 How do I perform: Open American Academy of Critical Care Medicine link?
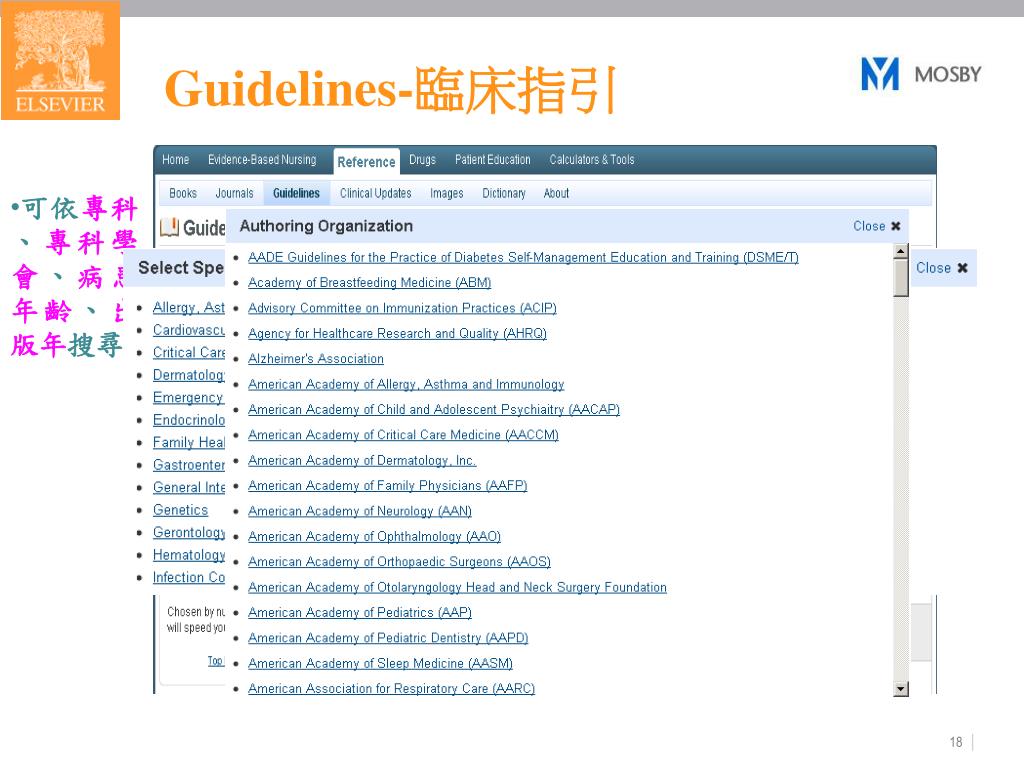[403, 435]
